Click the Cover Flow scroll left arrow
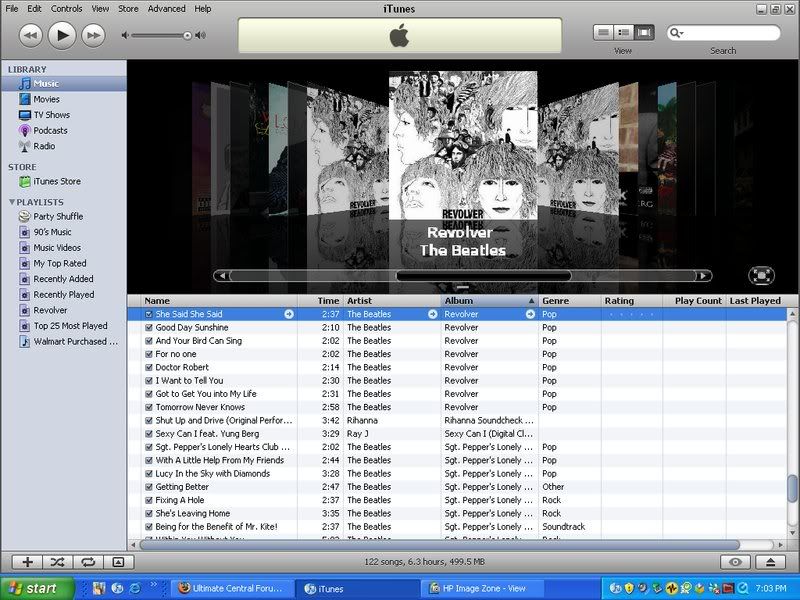 pos(221,276)
